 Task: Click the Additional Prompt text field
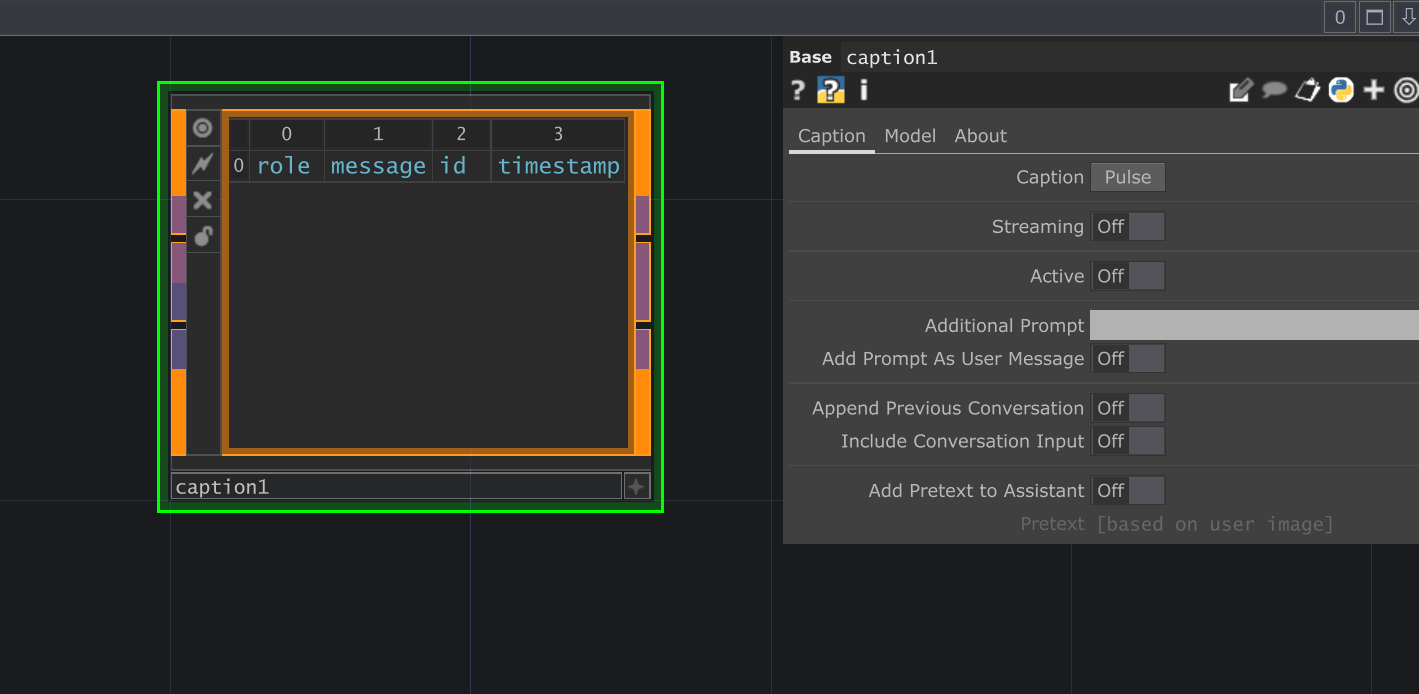click(x=1253, y=325)
